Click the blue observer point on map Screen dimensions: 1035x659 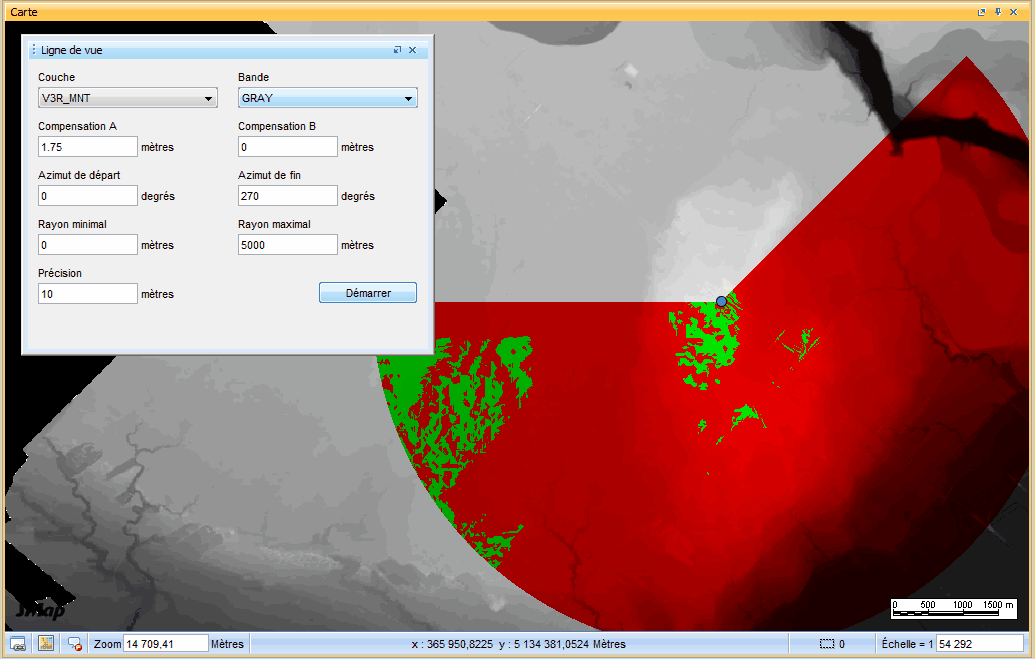721,301
